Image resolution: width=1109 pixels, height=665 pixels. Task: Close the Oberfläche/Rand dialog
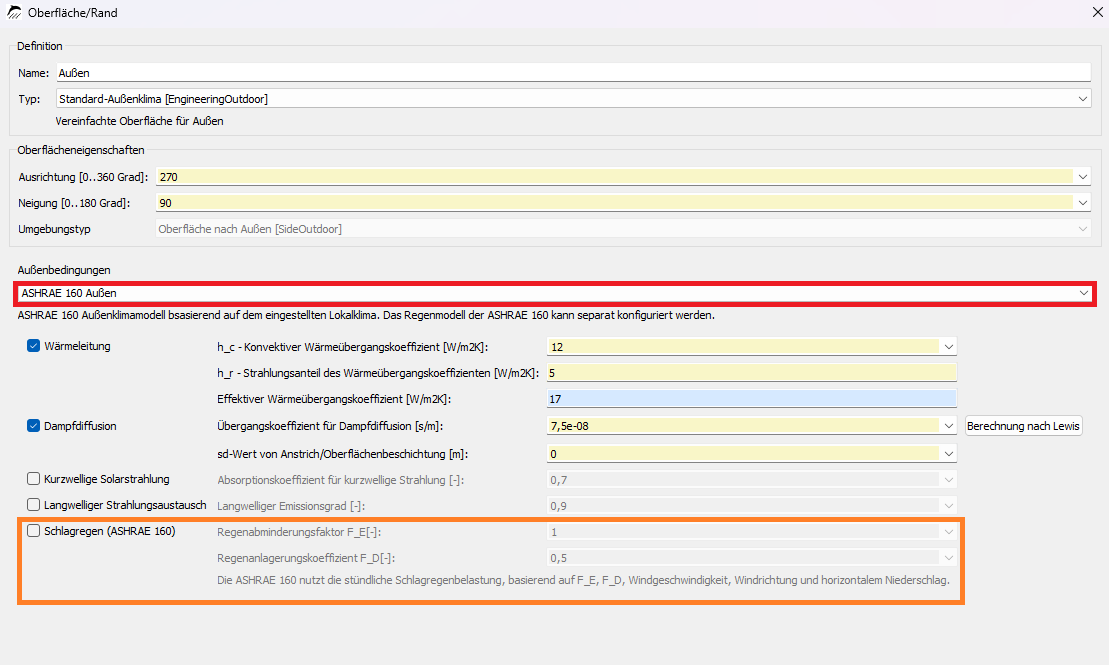click(1097, 13)
